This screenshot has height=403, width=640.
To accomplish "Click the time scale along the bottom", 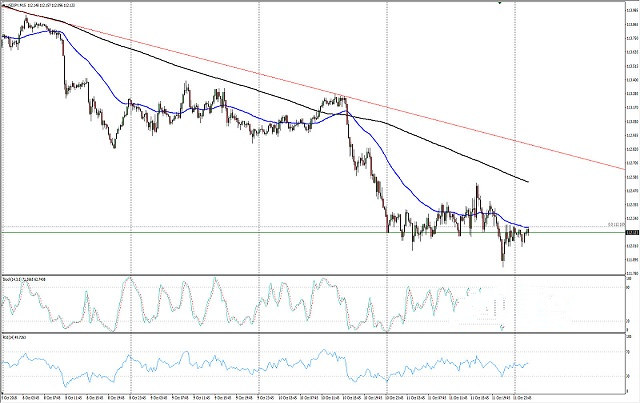I will coord(300,397).
